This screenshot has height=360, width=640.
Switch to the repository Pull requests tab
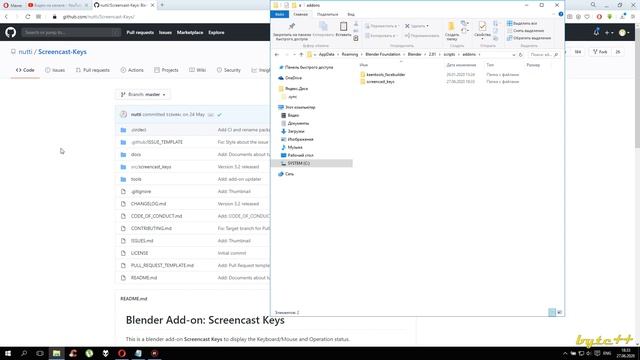93,70
